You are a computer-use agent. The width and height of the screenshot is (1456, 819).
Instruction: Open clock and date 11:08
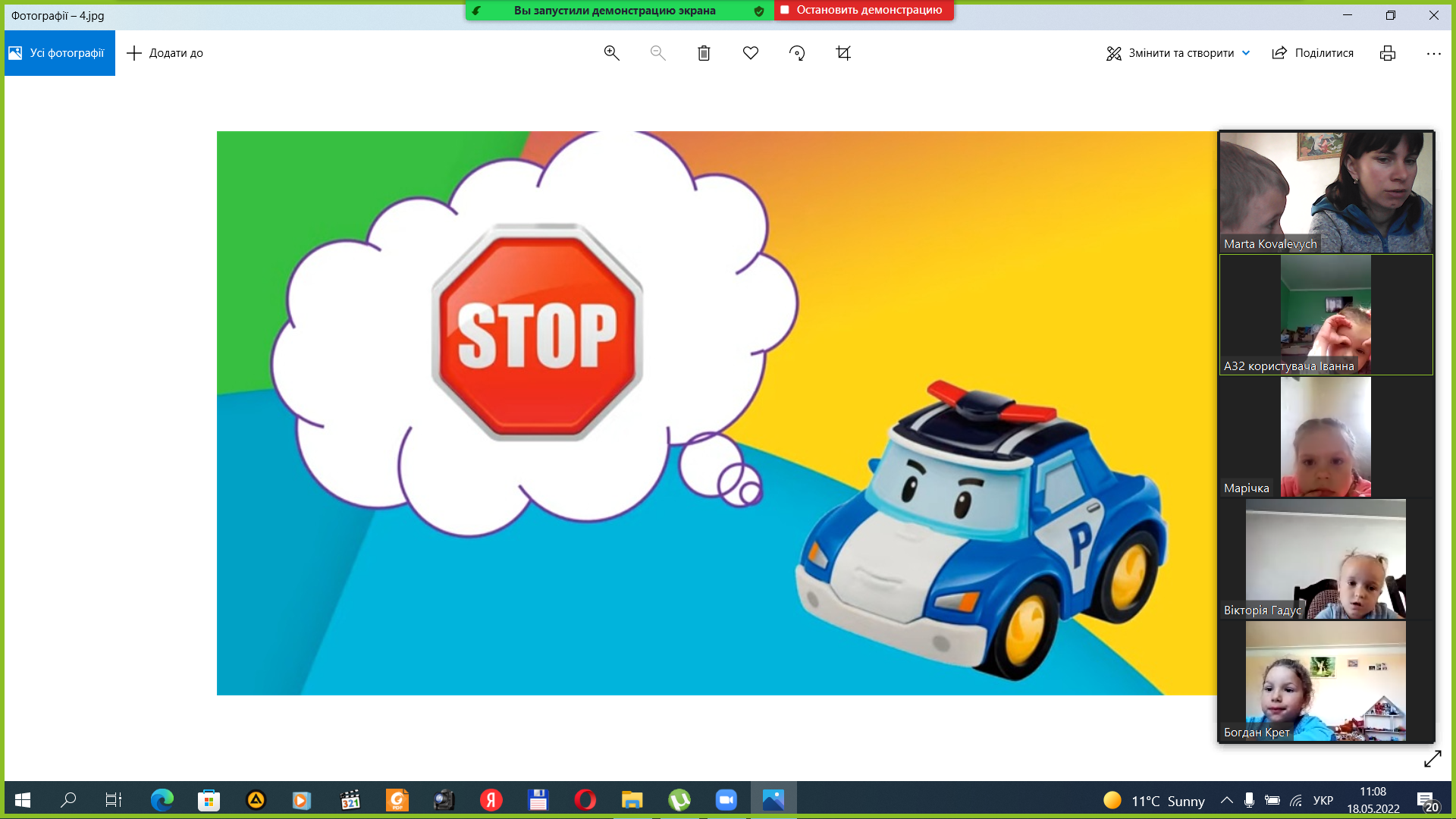point(1373,800)
